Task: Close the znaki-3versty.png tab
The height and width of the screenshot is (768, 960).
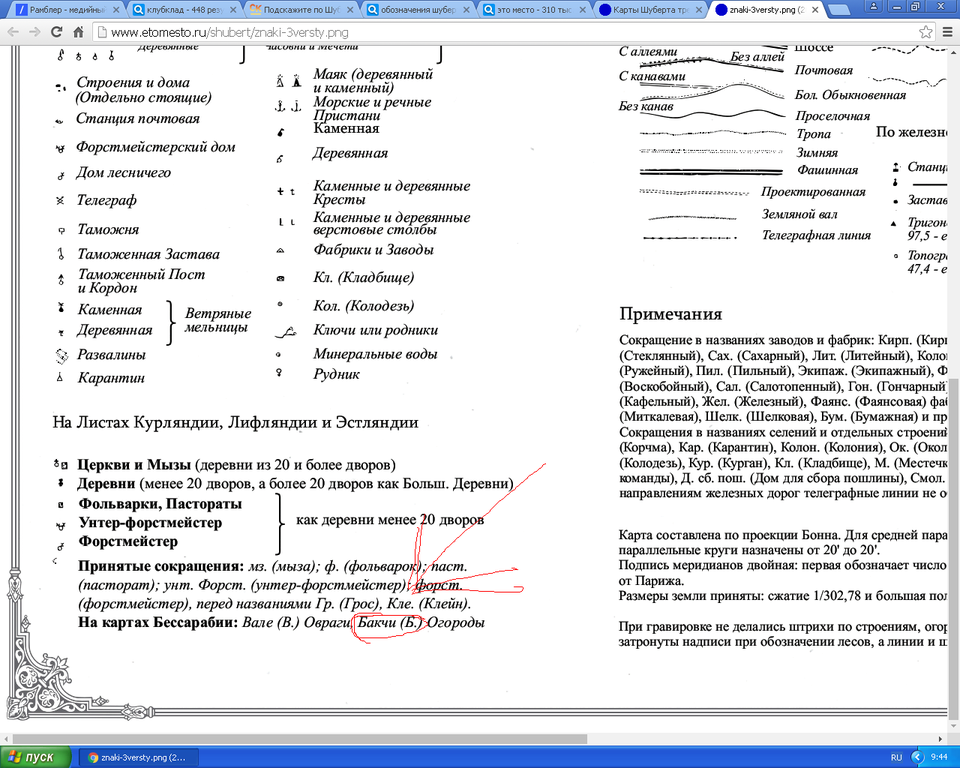Action: 815,10
